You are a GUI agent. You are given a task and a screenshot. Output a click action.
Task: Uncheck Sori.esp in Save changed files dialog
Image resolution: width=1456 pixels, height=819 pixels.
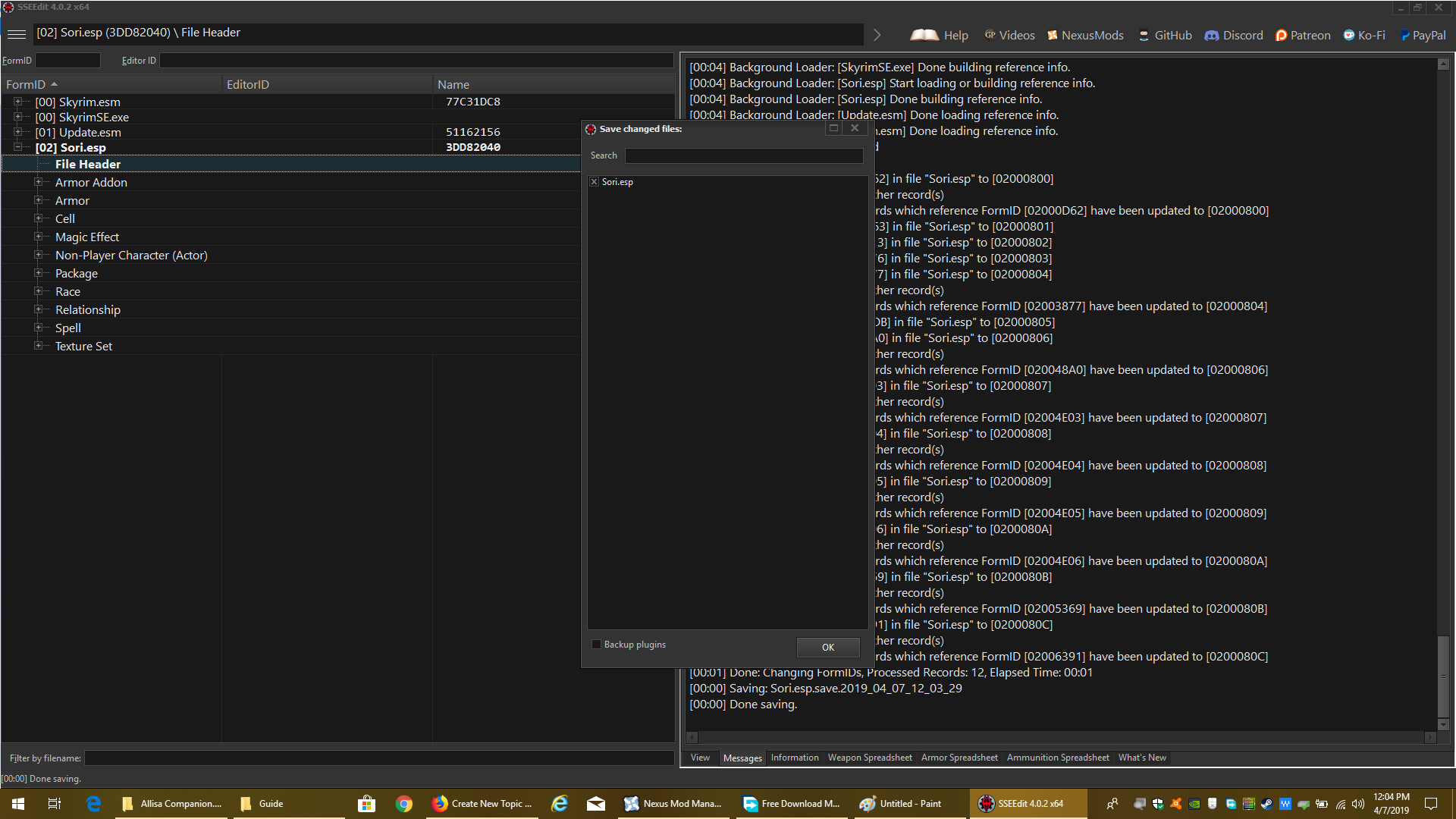[595, 182]
